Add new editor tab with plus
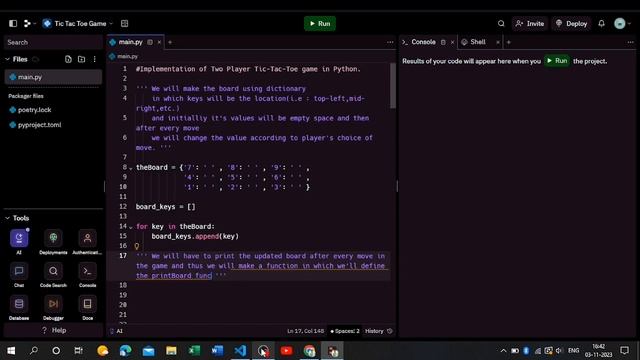 coord(170,42)
